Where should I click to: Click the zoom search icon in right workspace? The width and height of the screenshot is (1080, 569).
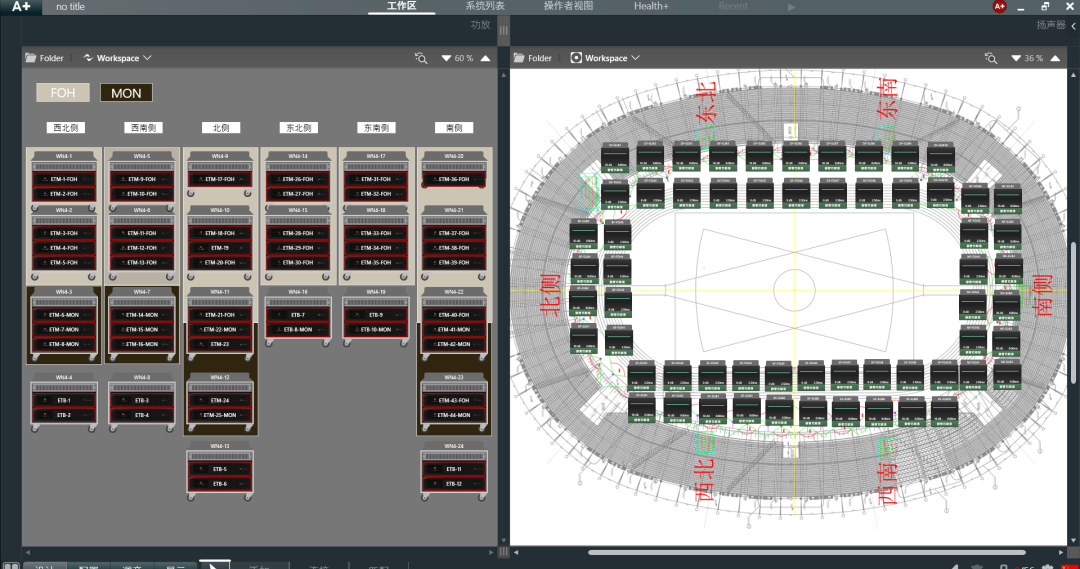click(990, 58)
